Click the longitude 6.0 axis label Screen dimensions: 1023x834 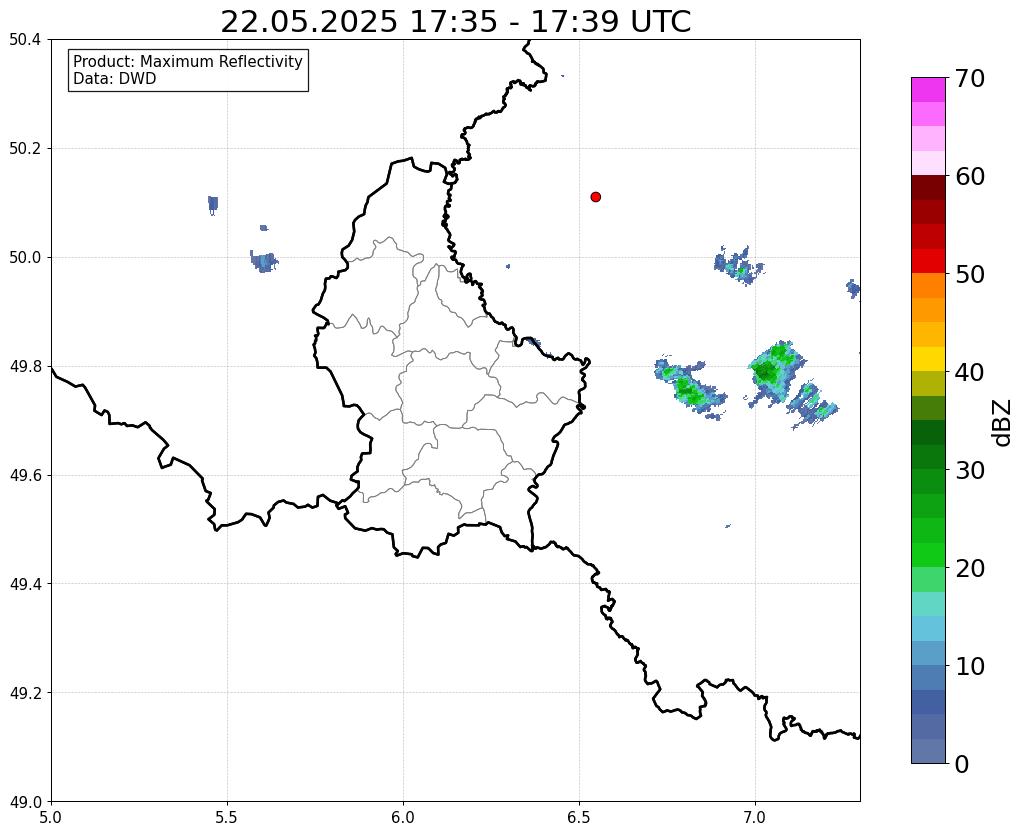pos(403,817)
